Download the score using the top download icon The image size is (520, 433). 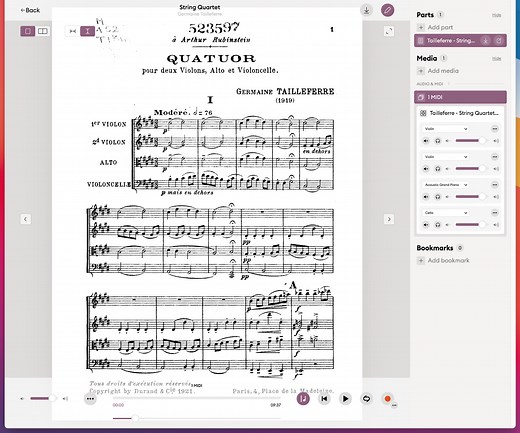click(x=367, y=10)
